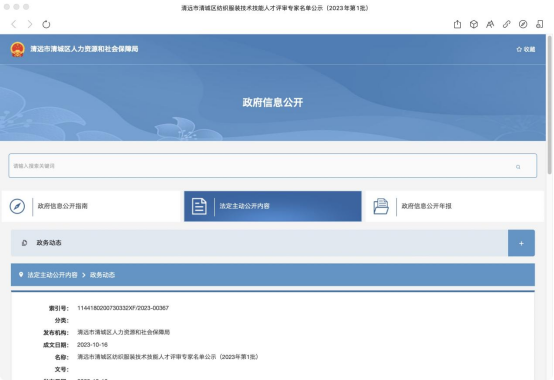This screenshot has width=554, height=380.
Task: Go back with the browser back arrow
Action: click(x=14, y=24)
